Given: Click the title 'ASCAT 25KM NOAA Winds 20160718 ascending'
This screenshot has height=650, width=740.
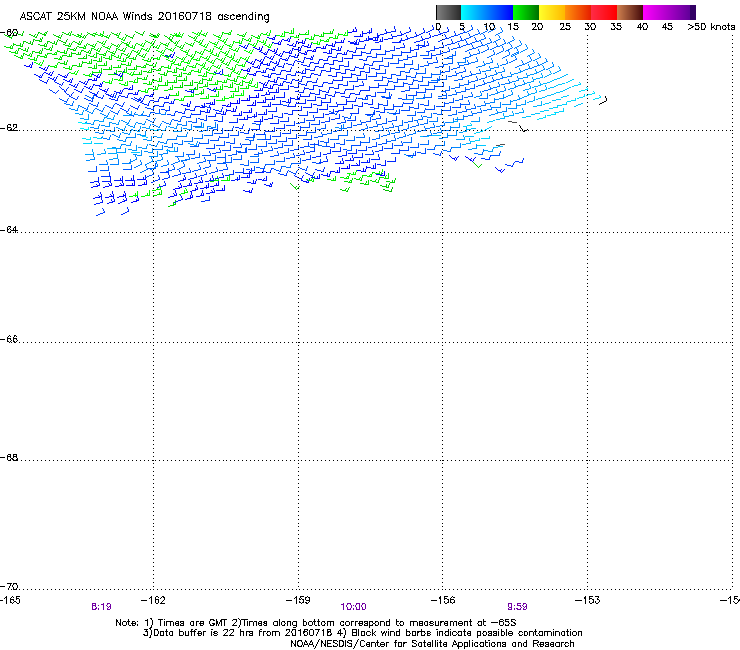Looking at the screenshot, I should pos(144,17).
